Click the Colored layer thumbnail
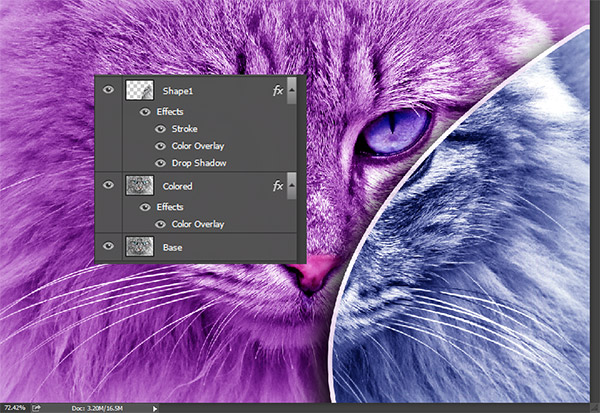Image resolution: width=600 pixels, height=413 pixels. [x=138, y=185]
